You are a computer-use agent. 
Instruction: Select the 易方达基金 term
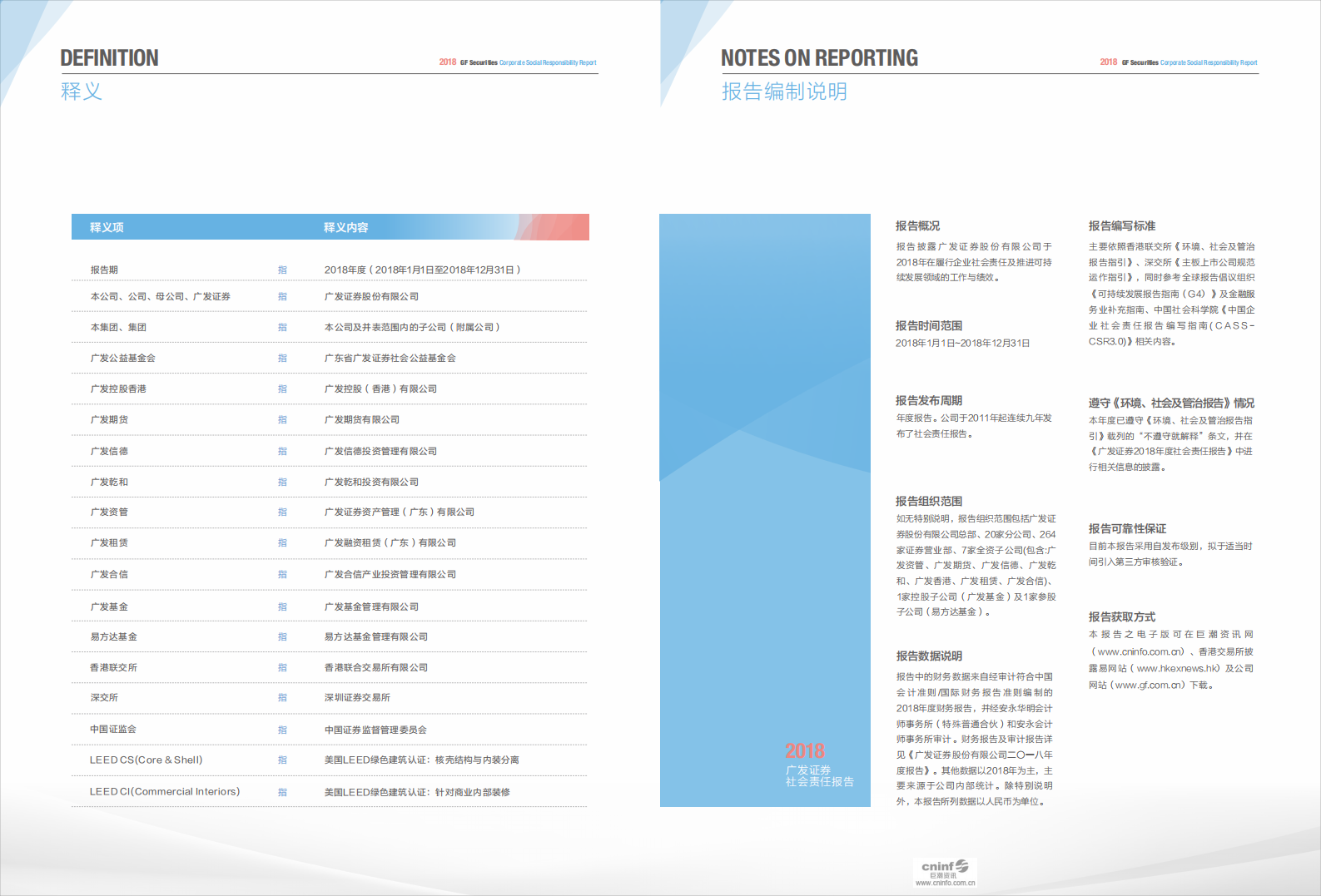pos(113,636)
